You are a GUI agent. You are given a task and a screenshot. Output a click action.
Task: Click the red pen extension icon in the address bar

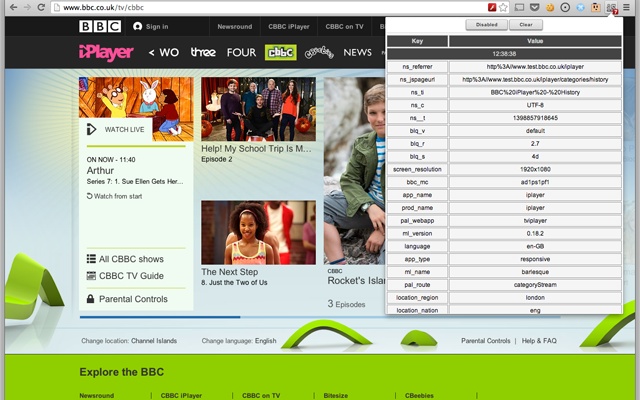pyautogui.click(x=492, y=7)
